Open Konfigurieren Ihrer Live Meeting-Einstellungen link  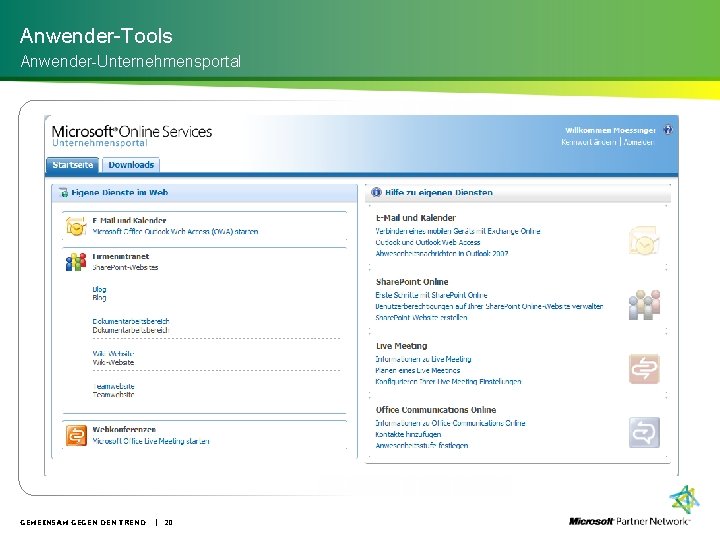click(448, 381)
